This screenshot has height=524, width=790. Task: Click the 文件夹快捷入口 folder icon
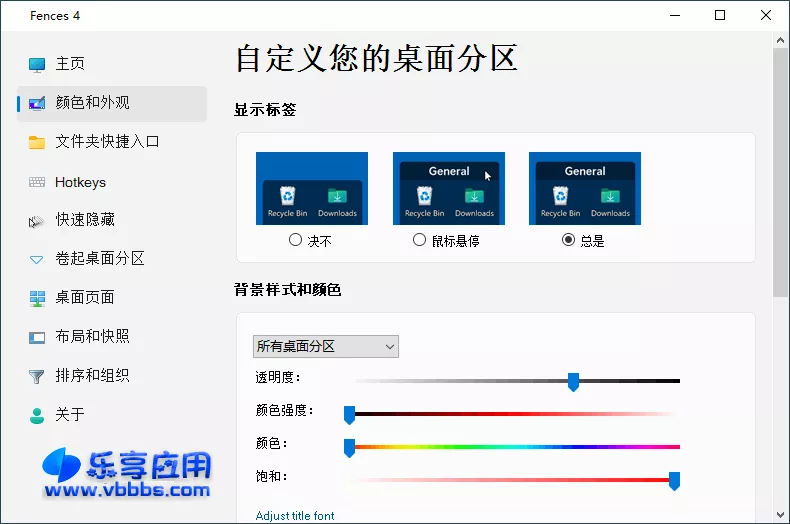37,143
